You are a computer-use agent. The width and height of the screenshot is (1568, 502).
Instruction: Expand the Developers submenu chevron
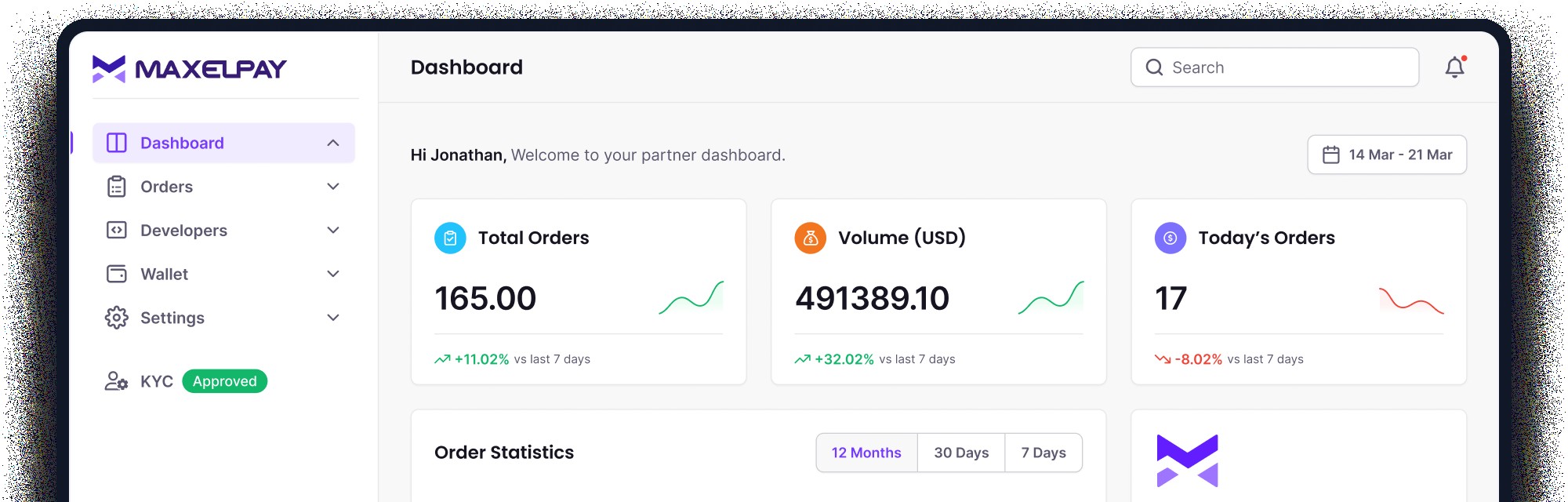pyautogui.click(x=333, y=230)
